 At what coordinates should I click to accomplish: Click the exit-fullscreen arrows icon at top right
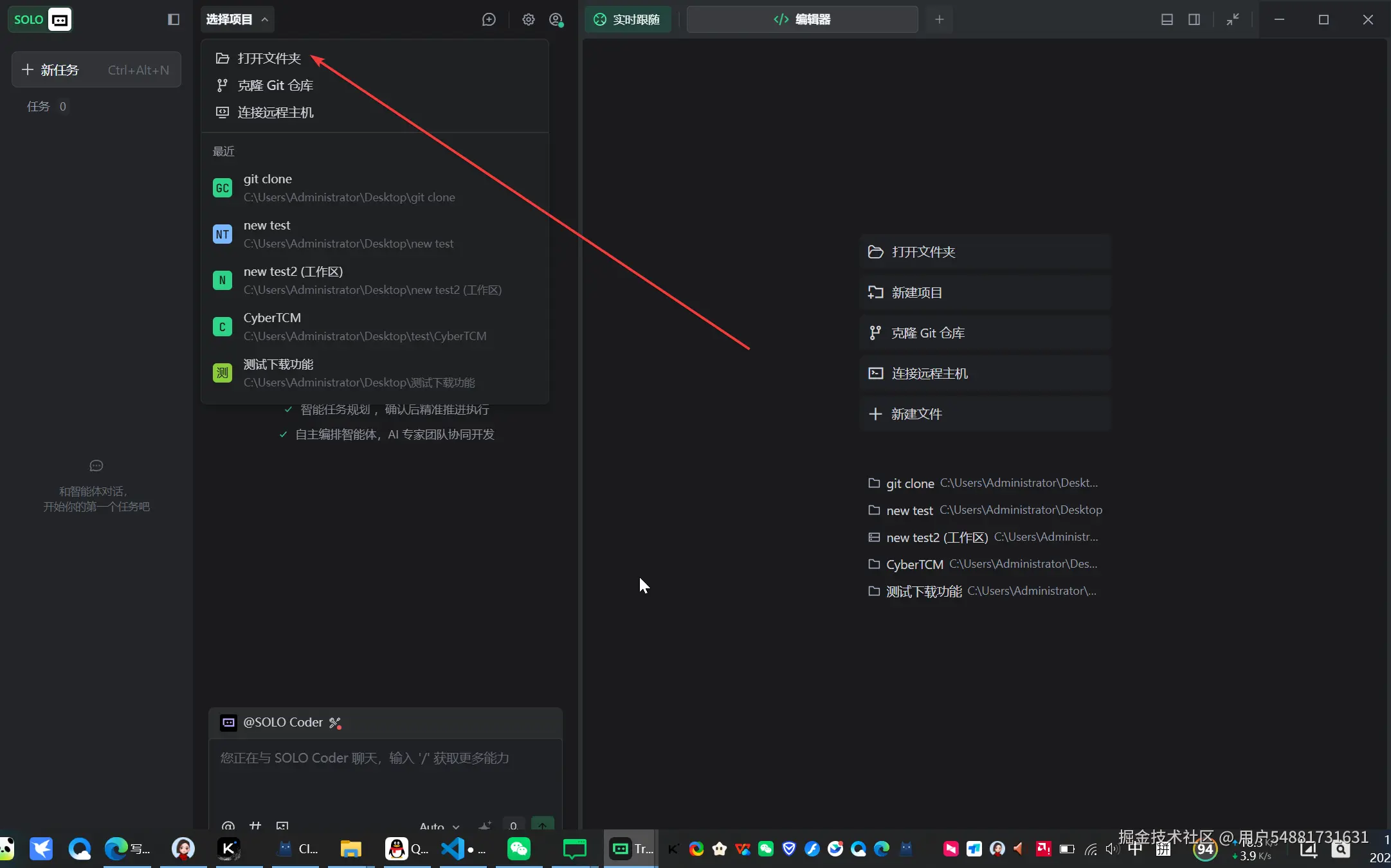(x=1232, y=19)
